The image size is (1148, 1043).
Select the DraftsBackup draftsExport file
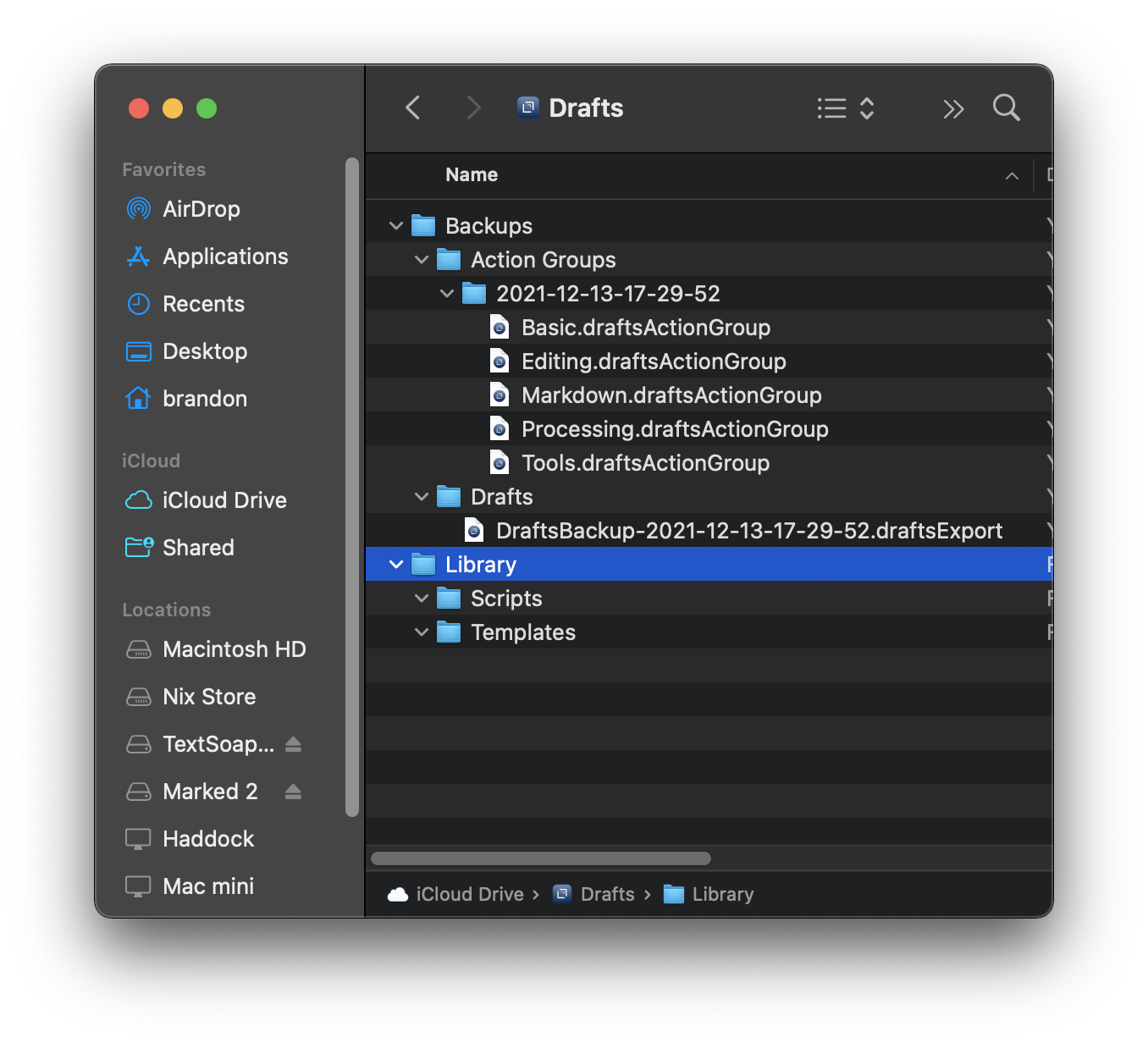[709, 530]
